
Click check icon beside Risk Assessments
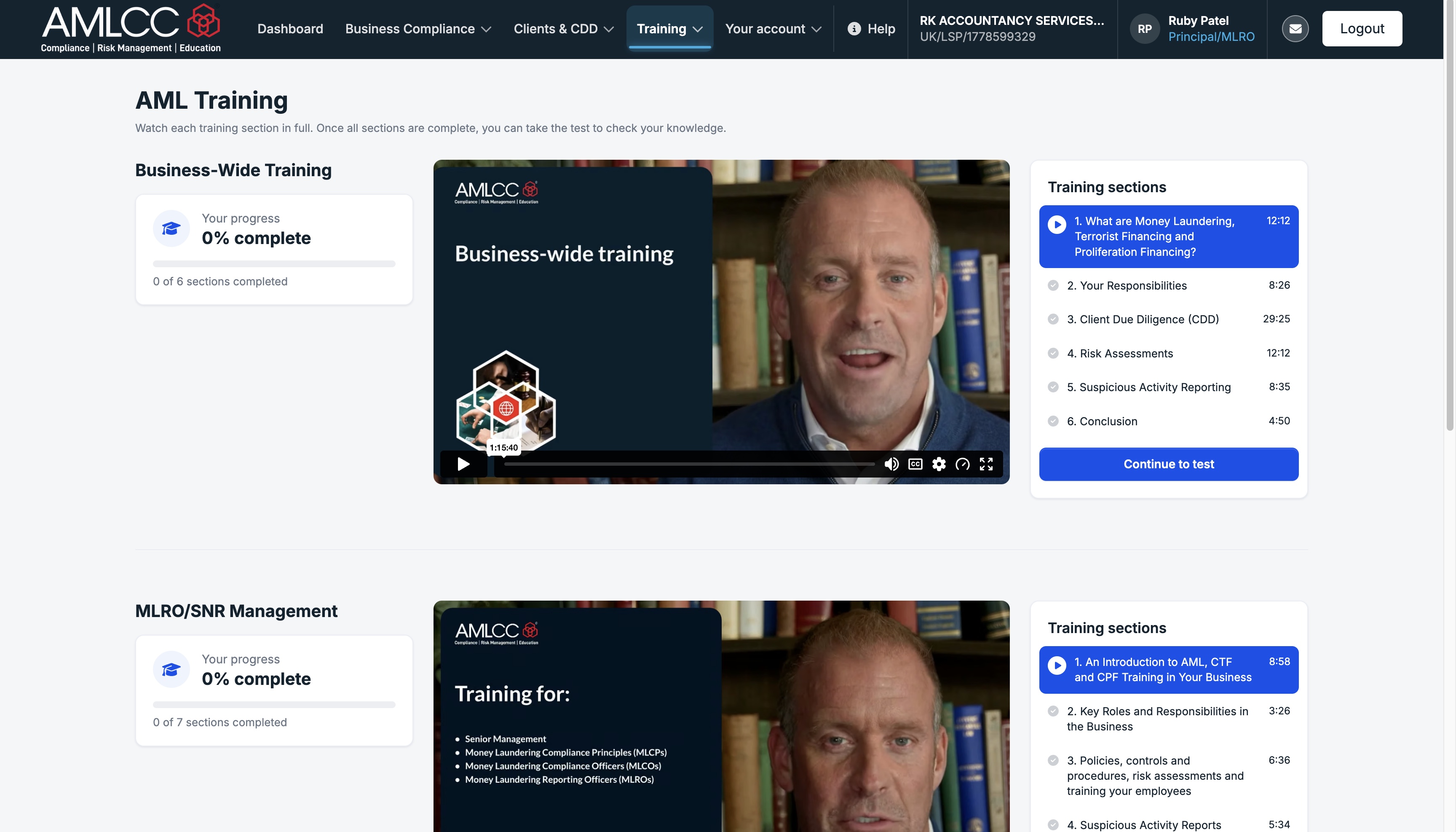click(x=1053, y=353)
